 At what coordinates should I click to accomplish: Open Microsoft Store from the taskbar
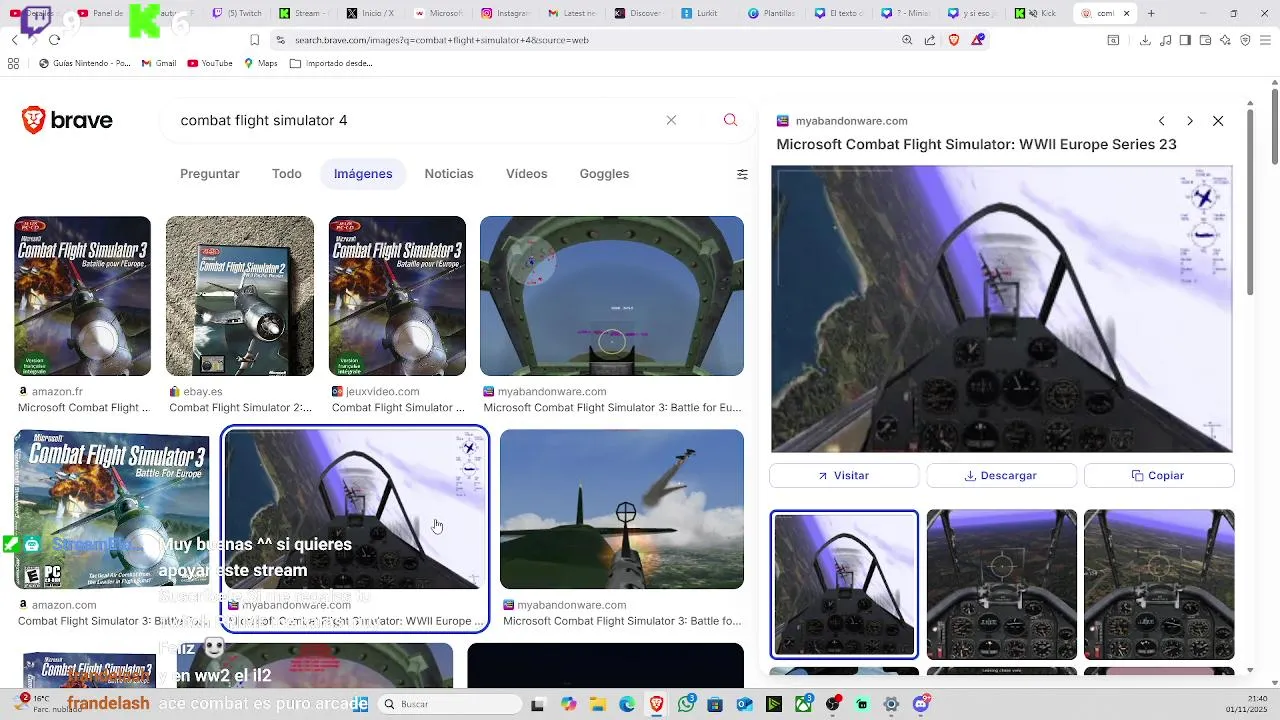tap(715, 704)
